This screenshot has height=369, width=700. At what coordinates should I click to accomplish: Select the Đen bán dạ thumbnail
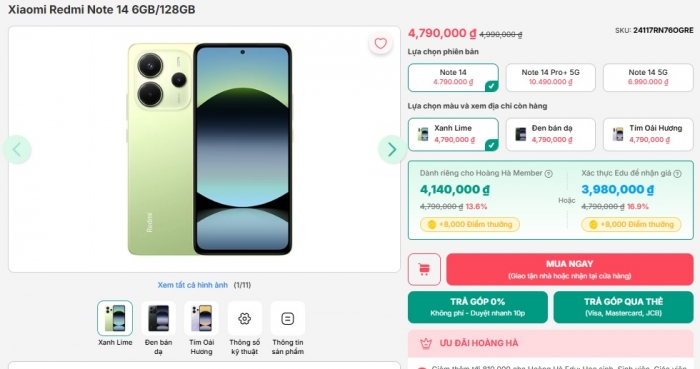click(158, 319)
